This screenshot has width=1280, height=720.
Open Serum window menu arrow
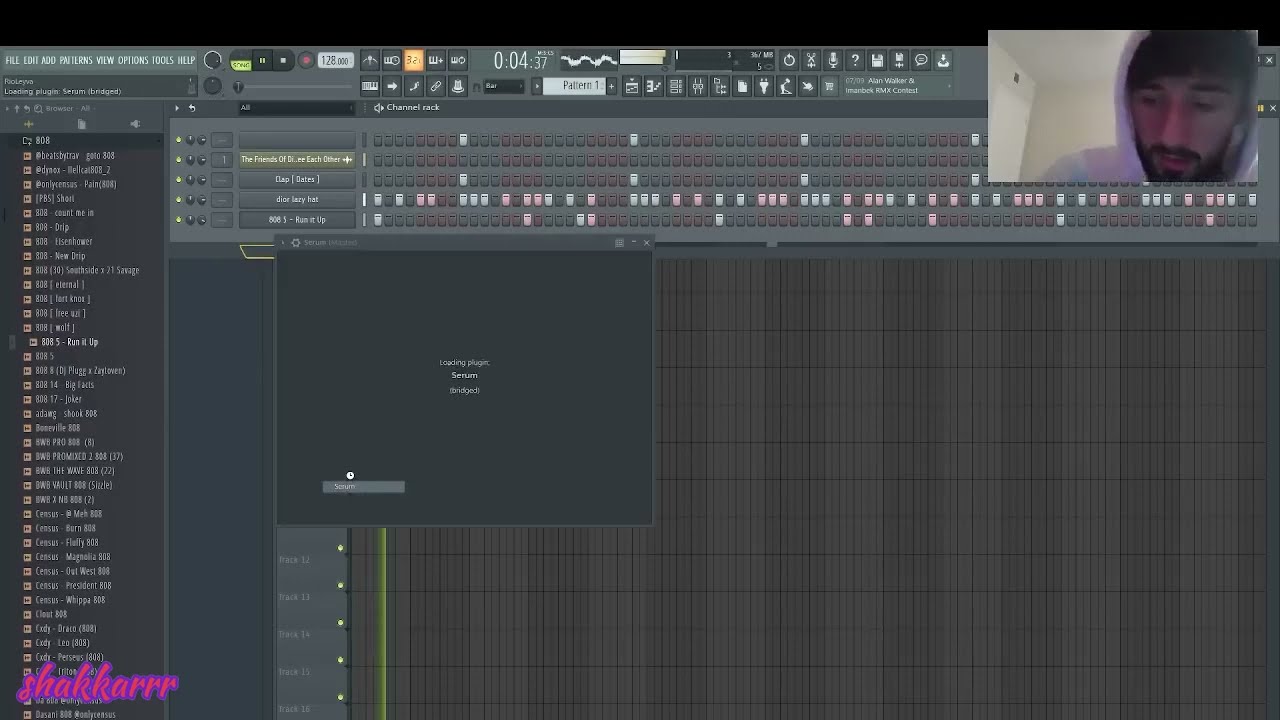click(x=283, y=242)
